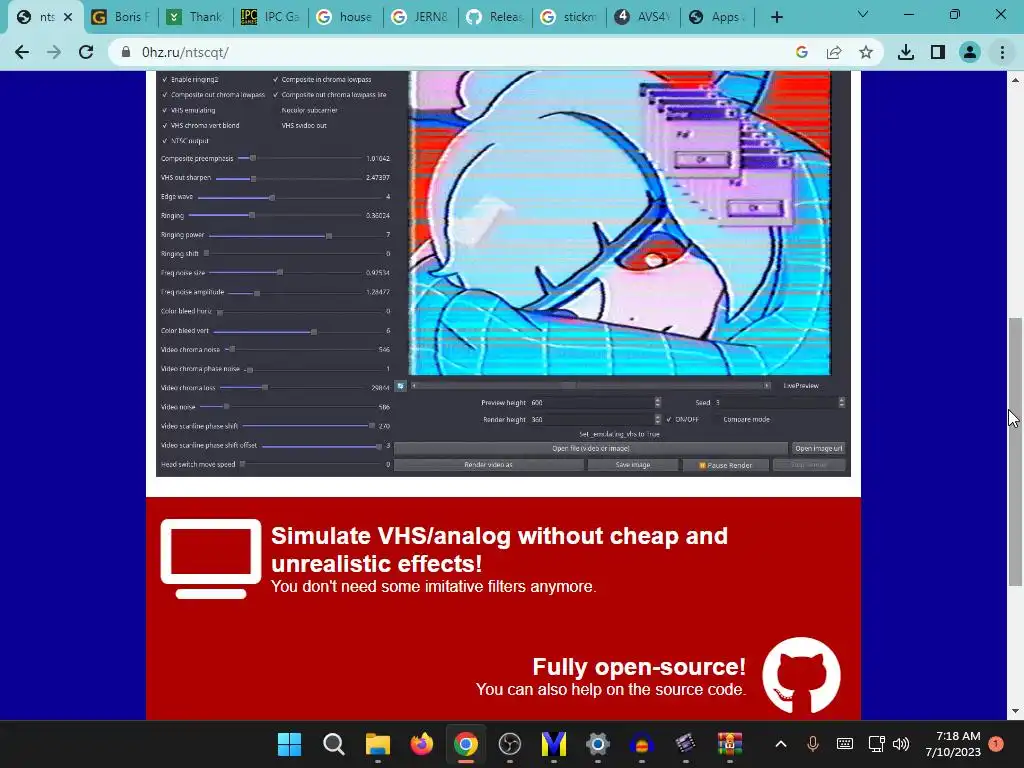Open the tab search dropdown chevron
This screenshot has width=1024, height=768.
tap(863, 14)
